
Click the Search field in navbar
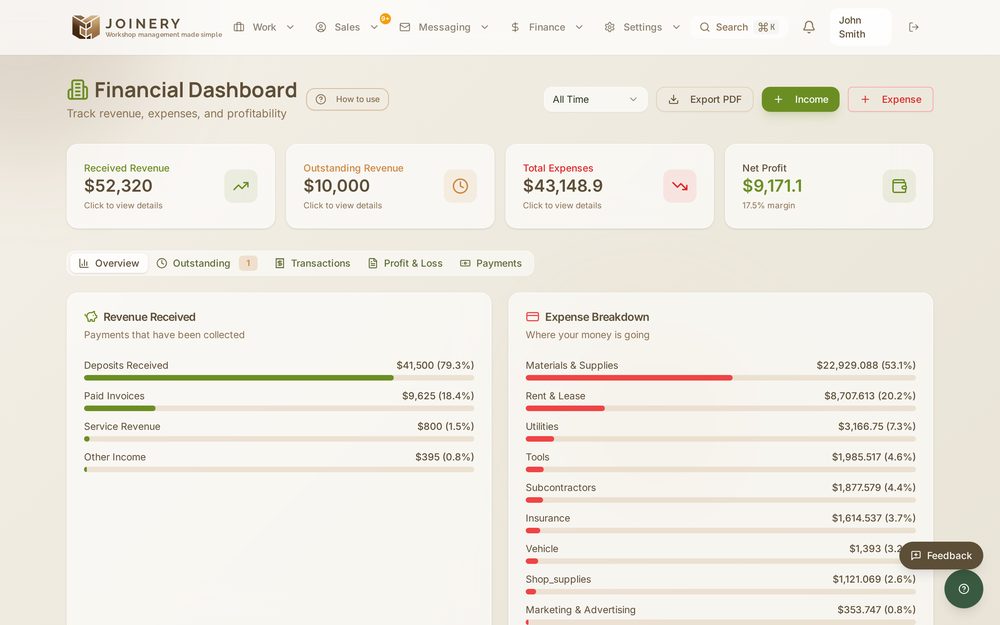[739, 27]
